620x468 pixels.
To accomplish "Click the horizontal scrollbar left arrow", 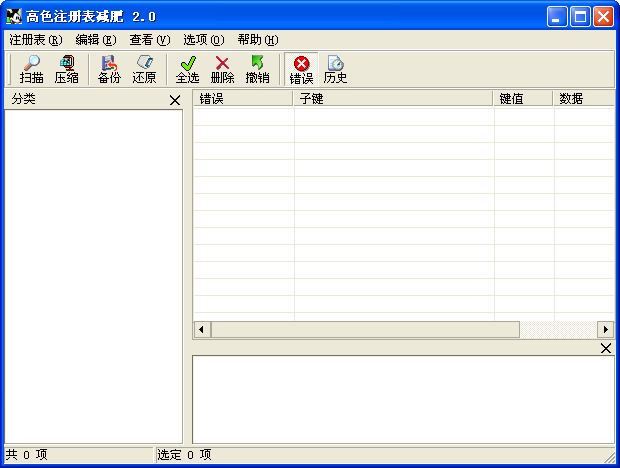I will coord(202,329).
